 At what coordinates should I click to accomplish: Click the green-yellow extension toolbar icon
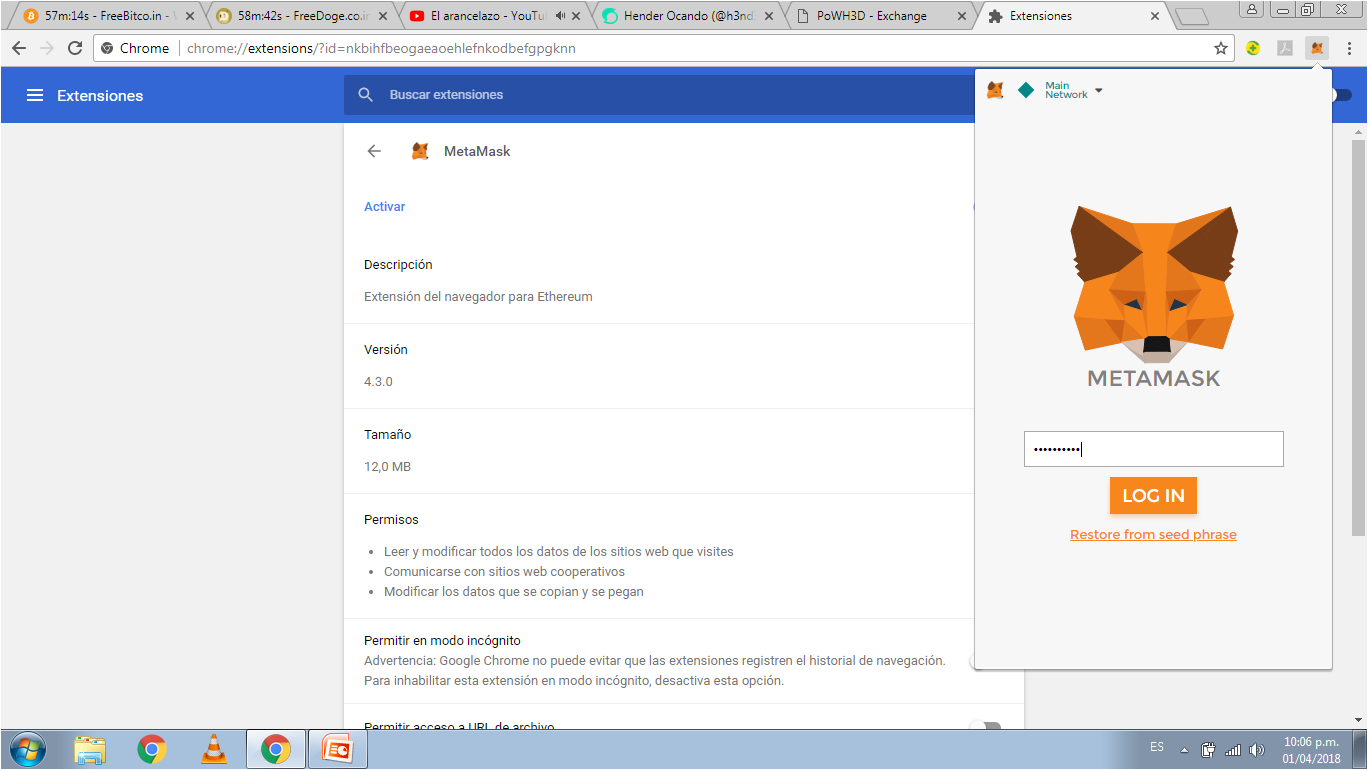1253,48
